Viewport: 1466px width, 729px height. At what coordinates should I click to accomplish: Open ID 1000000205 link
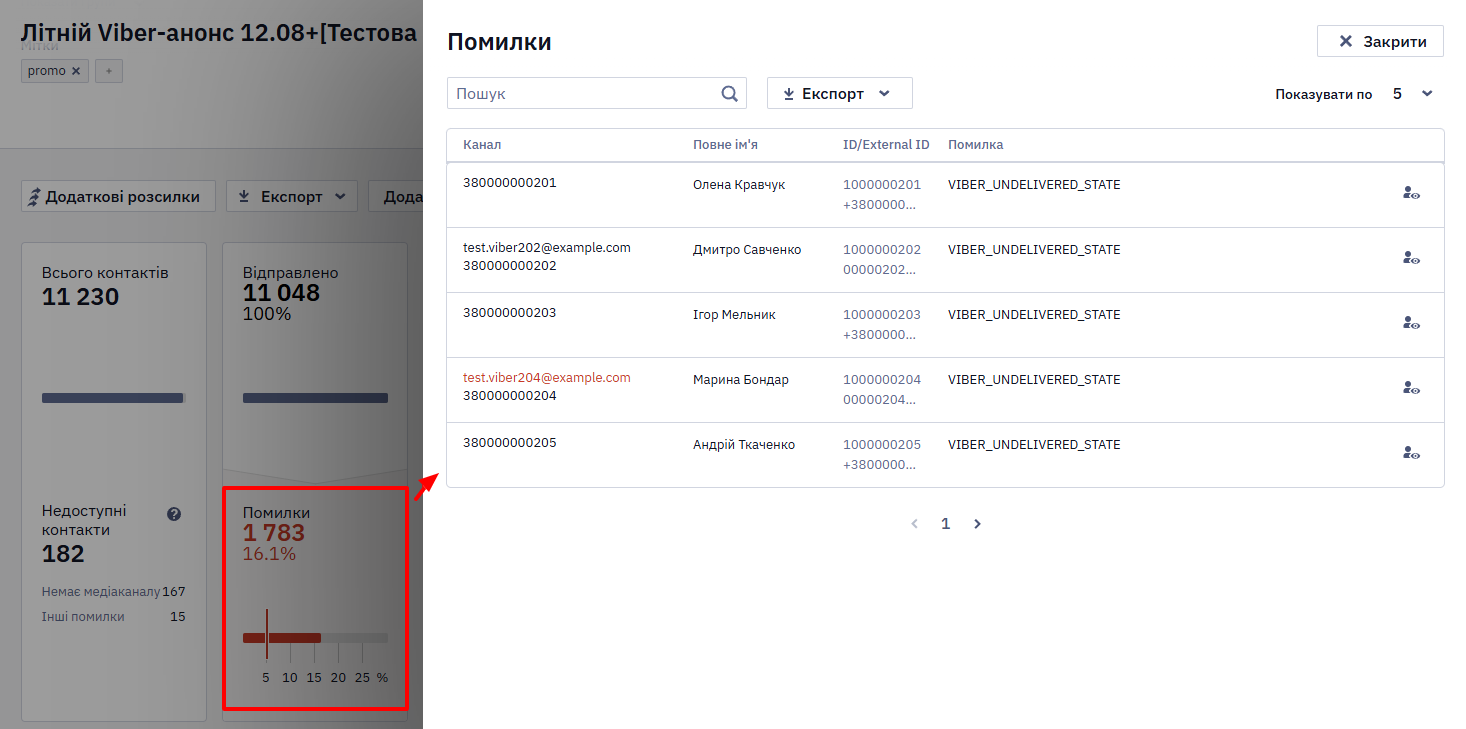coord(882,445)
